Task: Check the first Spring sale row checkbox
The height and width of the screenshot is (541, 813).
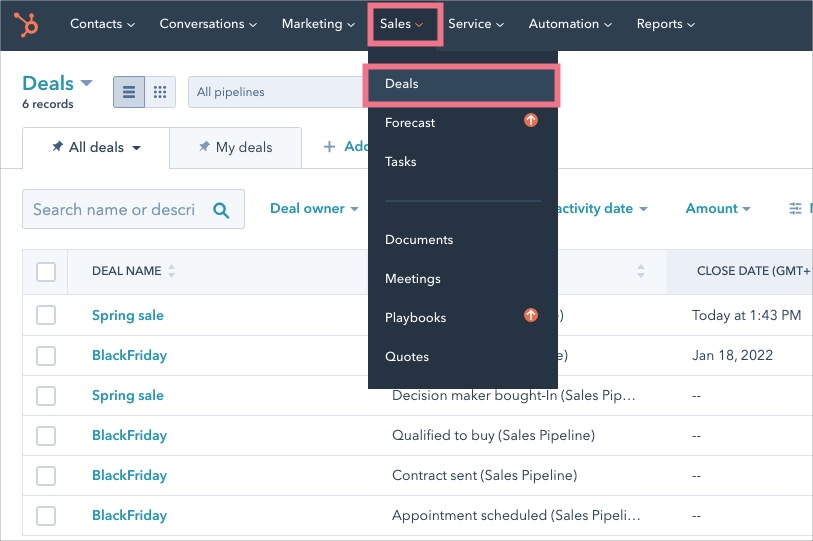Action: click(46, 315)
